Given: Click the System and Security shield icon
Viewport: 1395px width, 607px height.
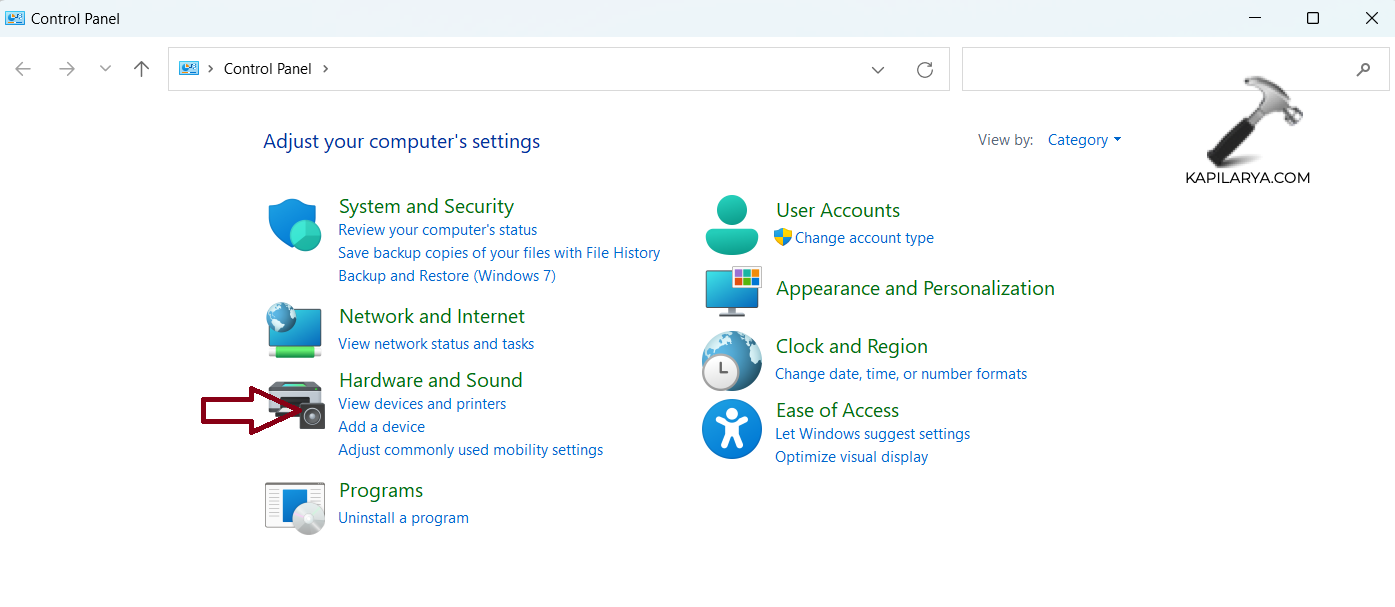Looking at the screenshot, I should (293, 224).
